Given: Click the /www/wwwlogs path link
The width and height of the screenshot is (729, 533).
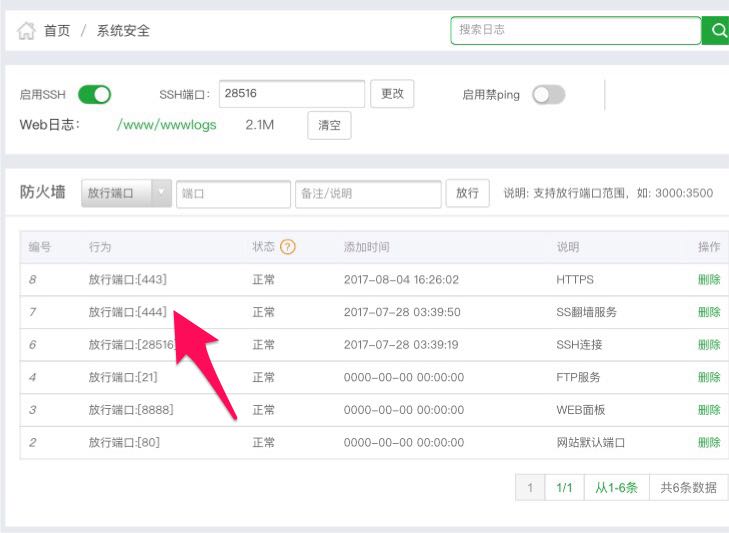Looking at the screenshot, I should (166, 126).
